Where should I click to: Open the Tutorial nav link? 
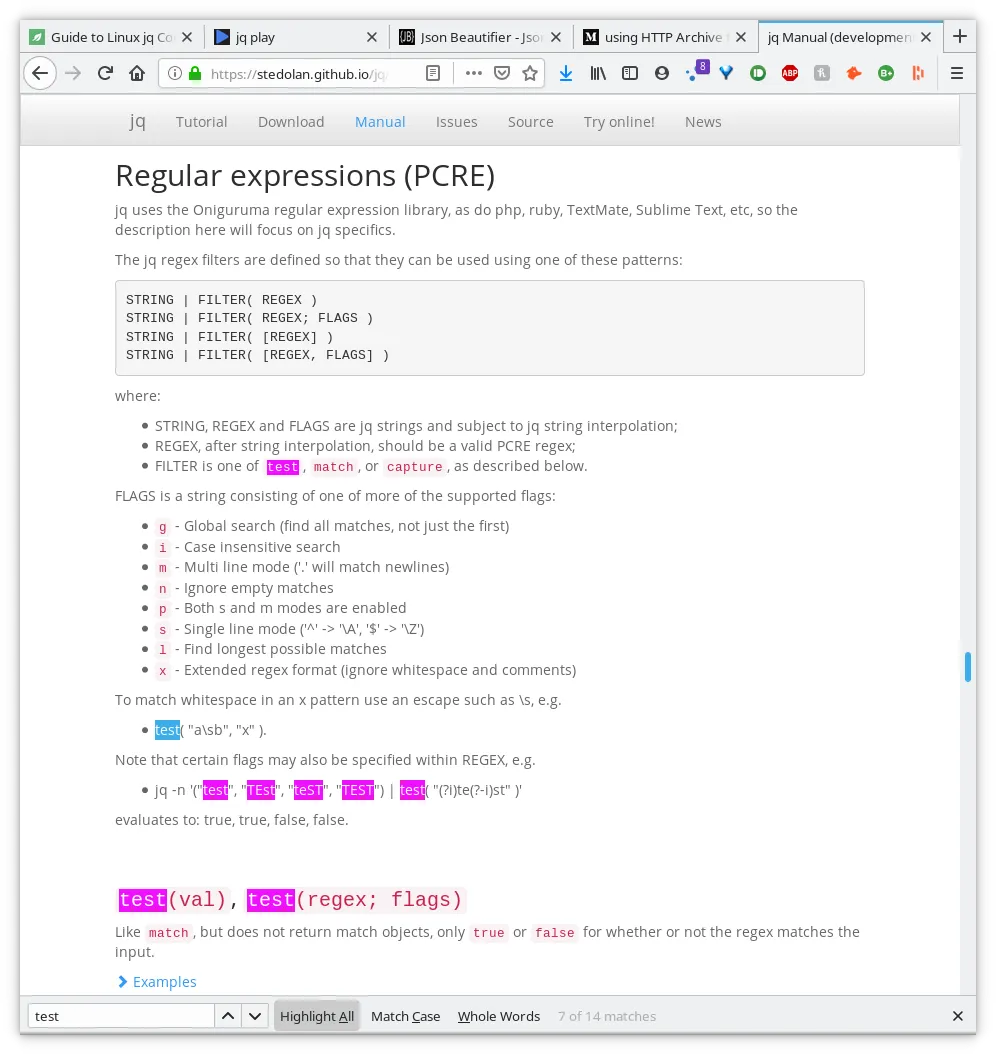tap(201, 122)
